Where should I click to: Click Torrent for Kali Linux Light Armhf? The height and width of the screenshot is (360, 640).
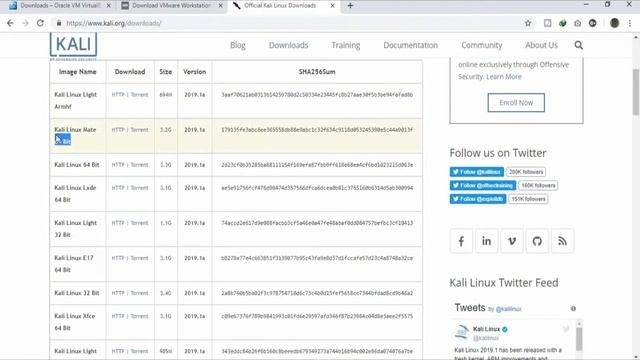(x=140, y=95)
